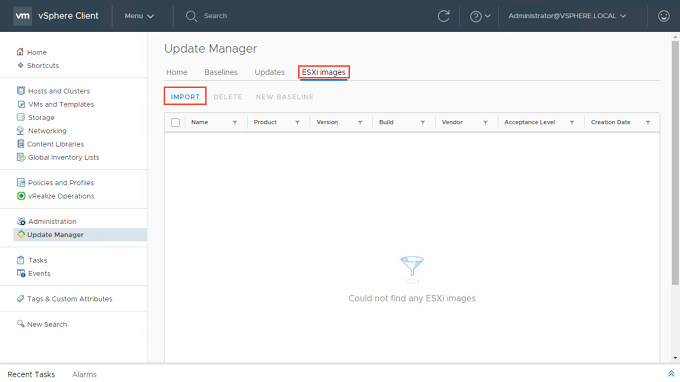Click the Content Libraries icon

(x=20, y=144)
